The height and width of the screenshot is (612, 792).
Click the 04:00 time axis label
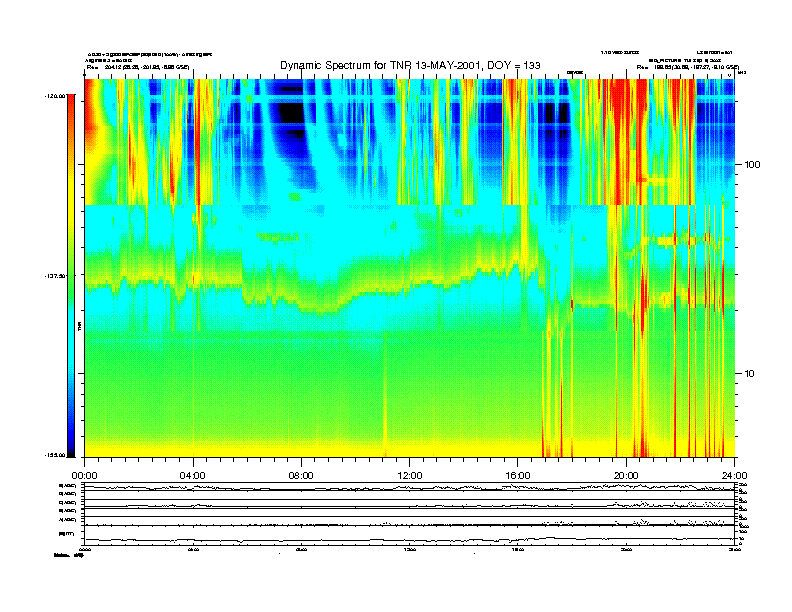point(193,476)
